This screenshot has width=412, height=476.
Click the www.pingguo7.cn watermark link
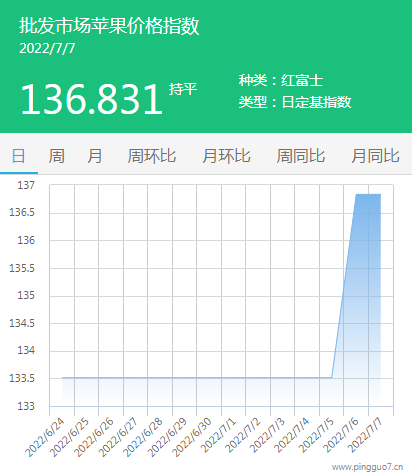point(367,467)
